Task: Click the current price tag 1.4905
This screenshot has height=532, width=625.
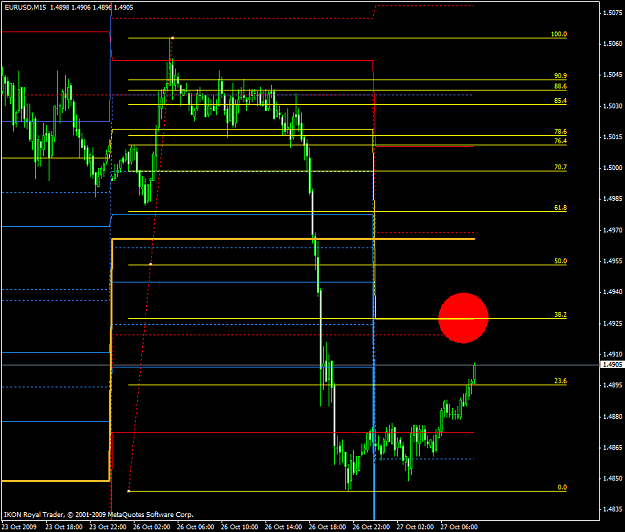Action: tap(612, 365)
